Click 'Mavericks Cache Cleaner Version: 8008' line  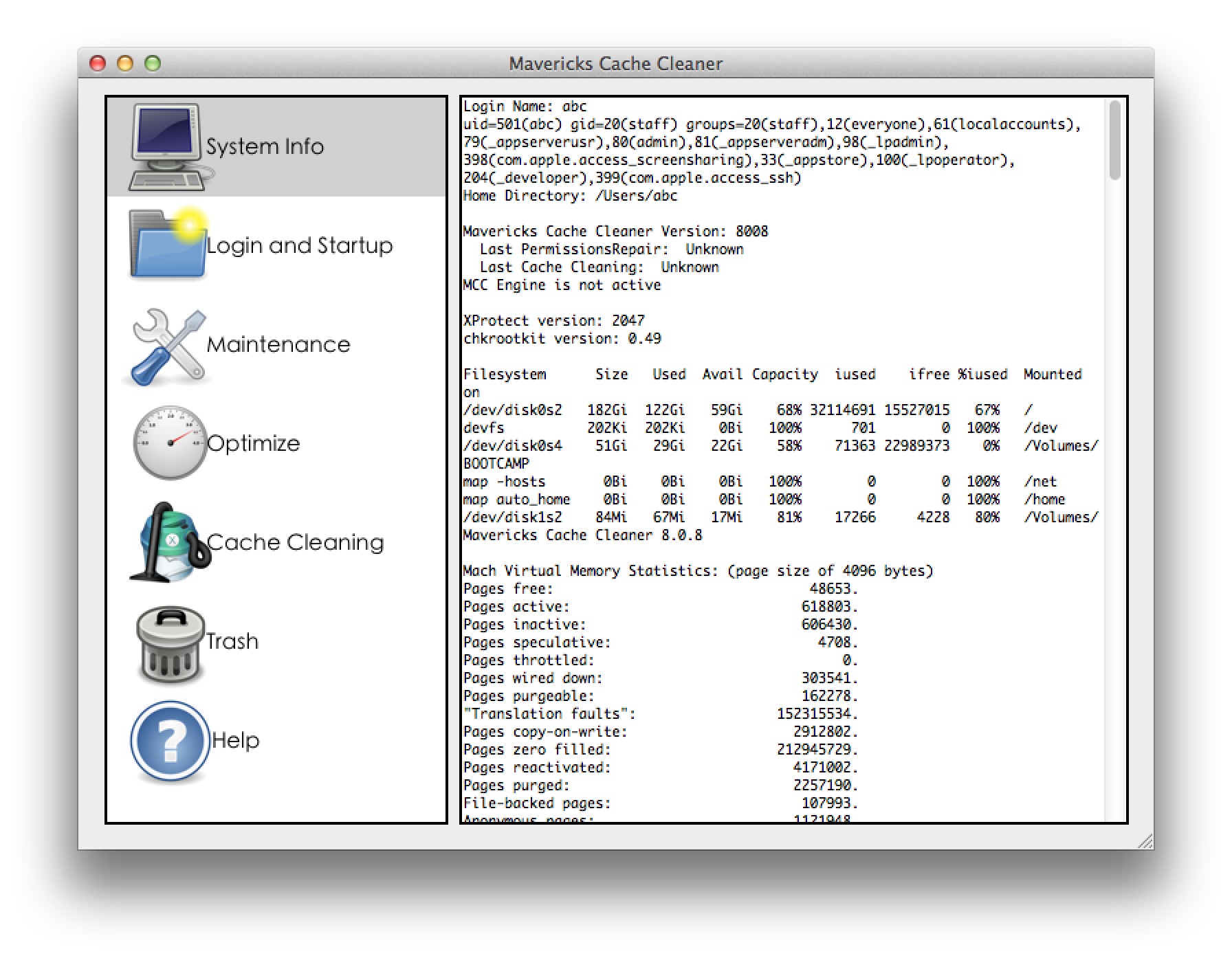[x=615, y=232]
